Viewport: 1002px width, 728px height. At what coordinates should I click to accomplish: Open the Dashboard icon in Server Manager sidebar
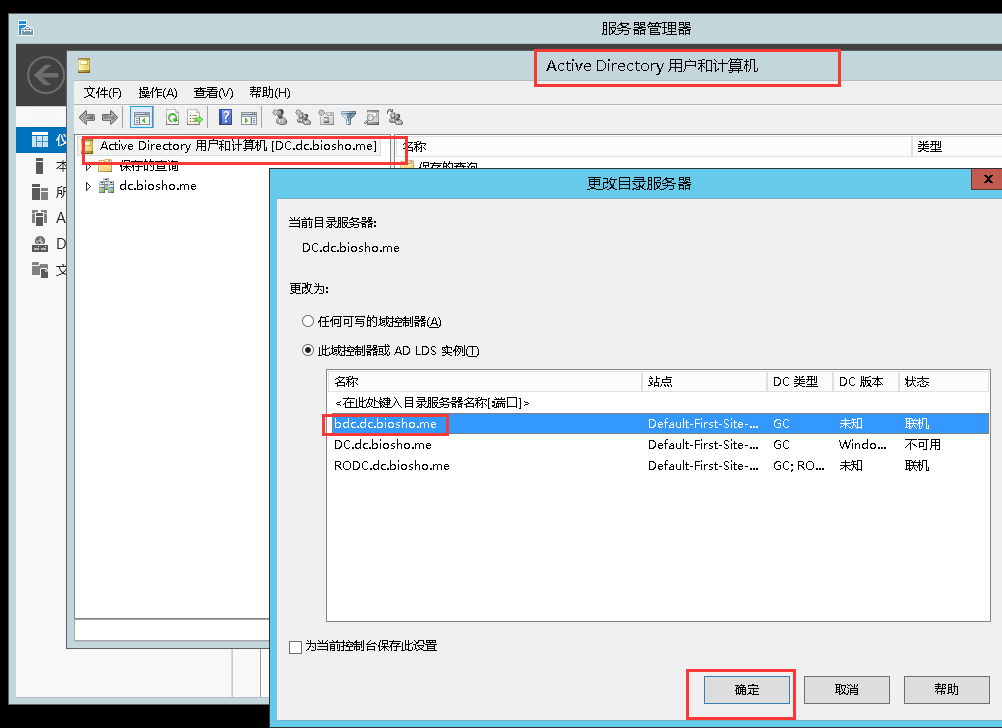(x=40, y=139)
